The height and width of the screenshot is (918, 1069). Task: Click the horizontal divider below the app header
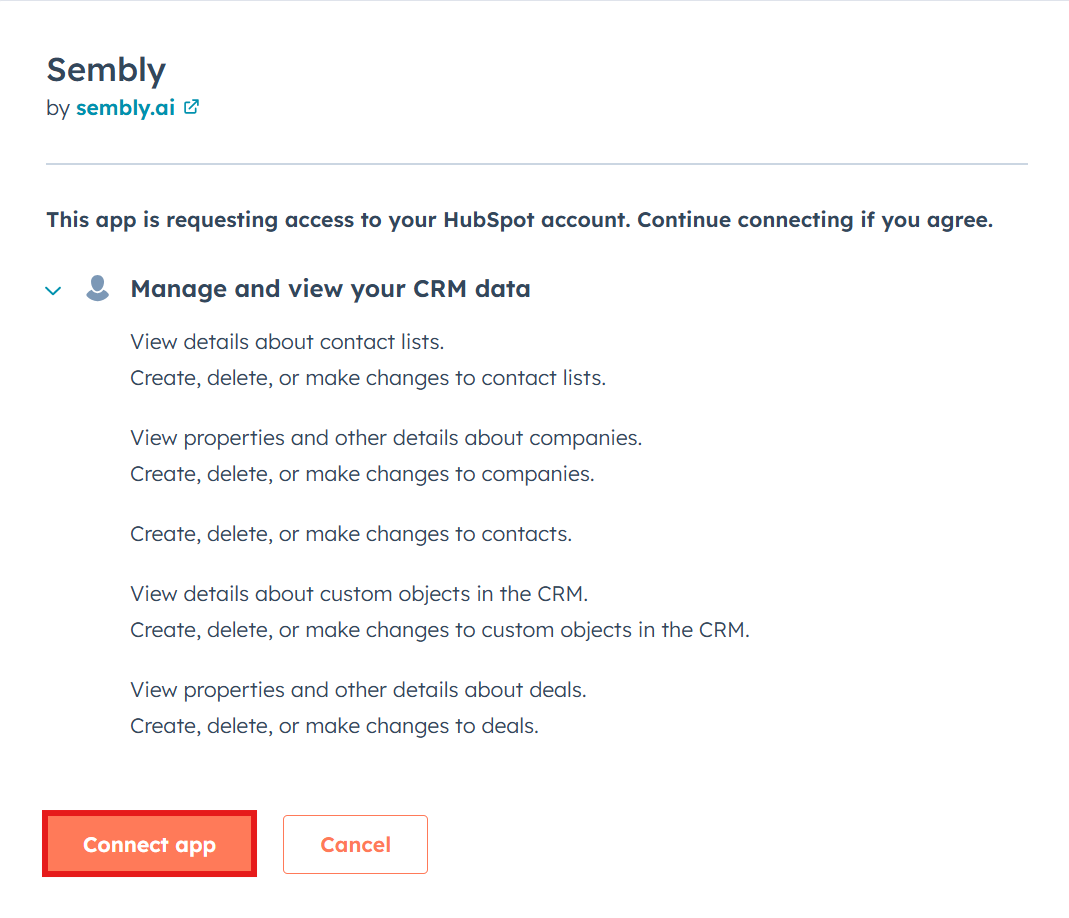tap(536, 163)
